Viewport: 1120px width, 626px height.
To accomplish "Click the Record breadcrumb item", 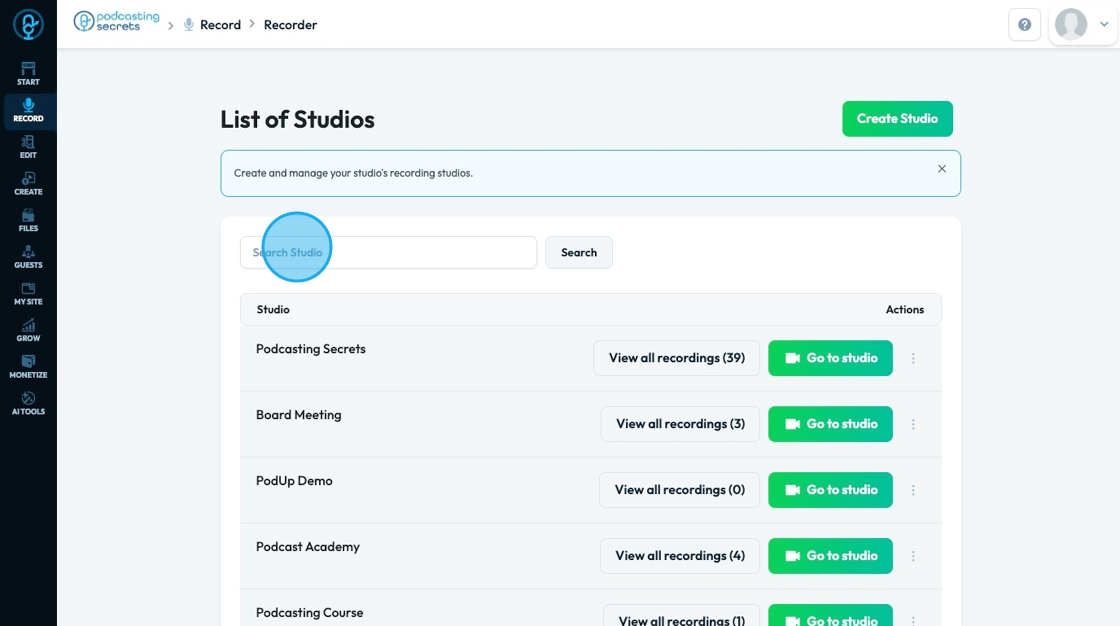I will pos(220,25).
